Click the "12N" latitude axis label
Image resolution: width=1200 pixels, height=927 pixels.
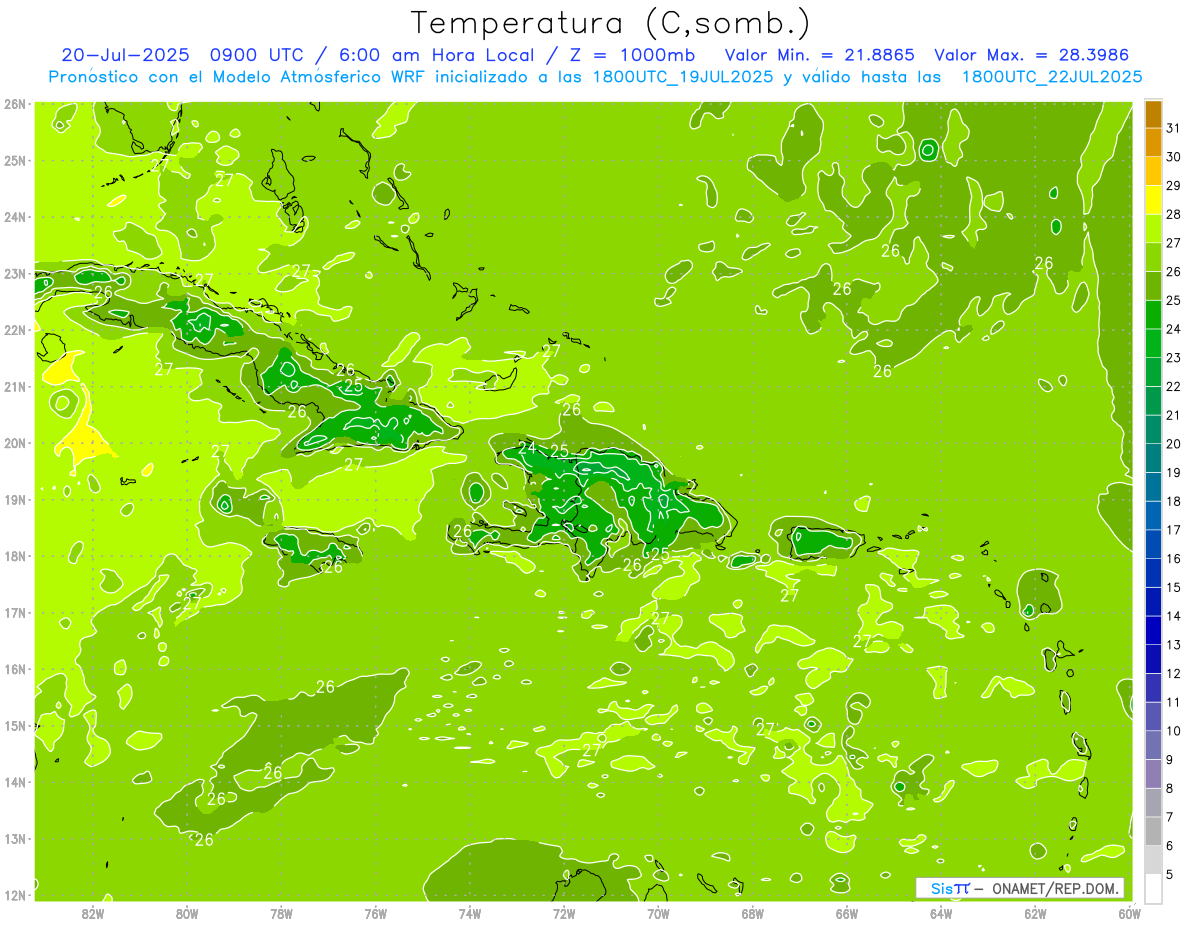[15, 895]
